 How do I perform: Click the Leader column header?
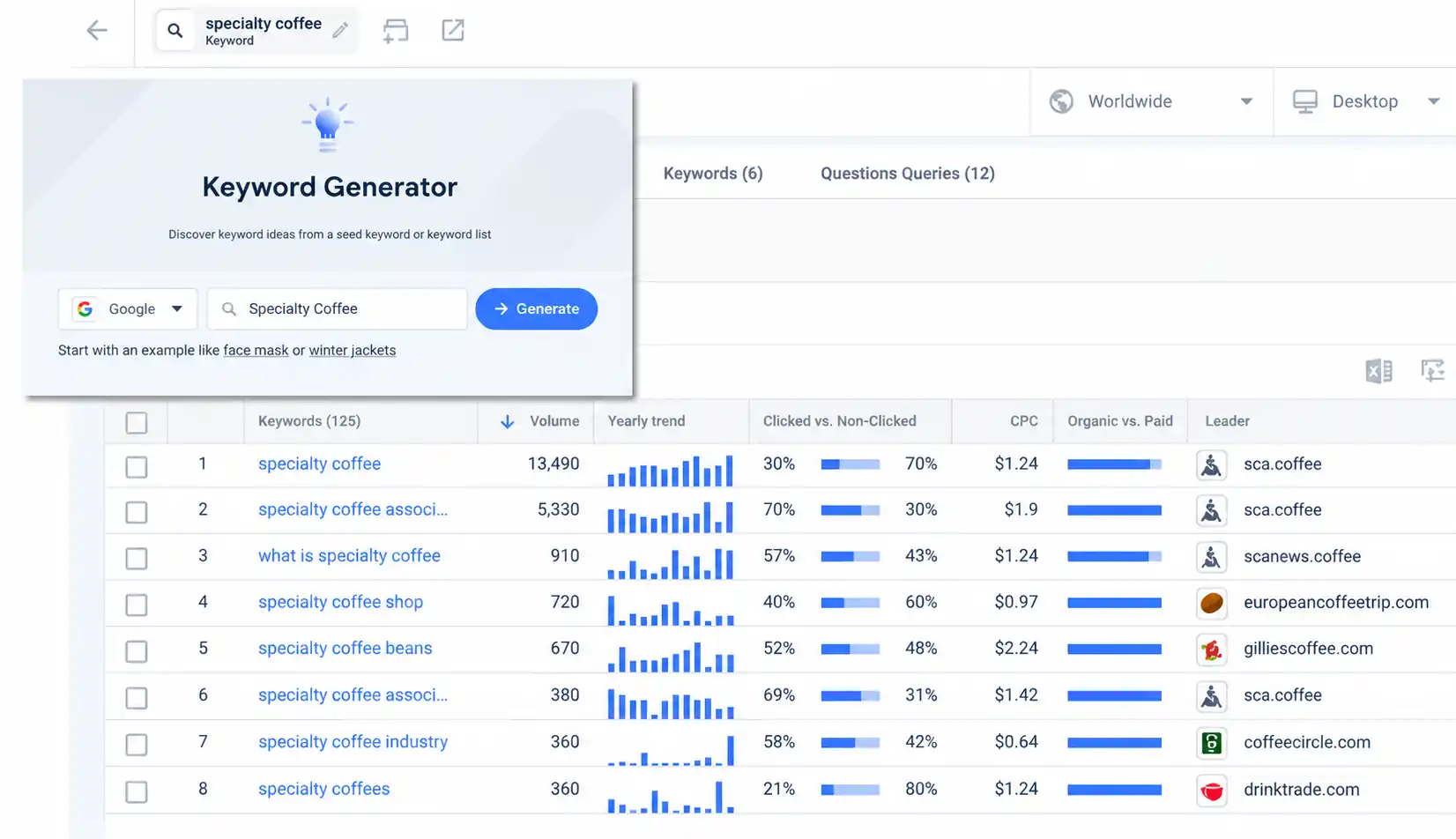pyautogui.click(x=1227, y=421)
